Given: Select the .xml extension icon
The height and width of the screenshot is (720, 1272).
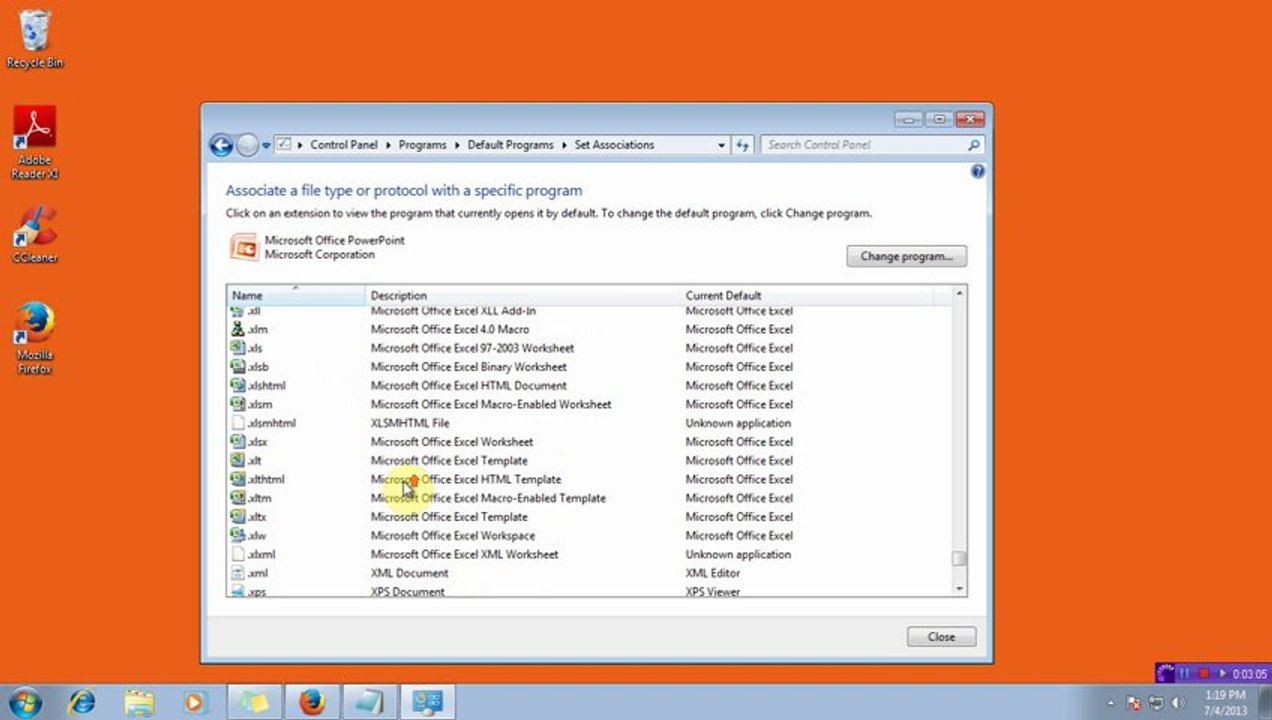Looking at the screenshot, I should 237,573.
